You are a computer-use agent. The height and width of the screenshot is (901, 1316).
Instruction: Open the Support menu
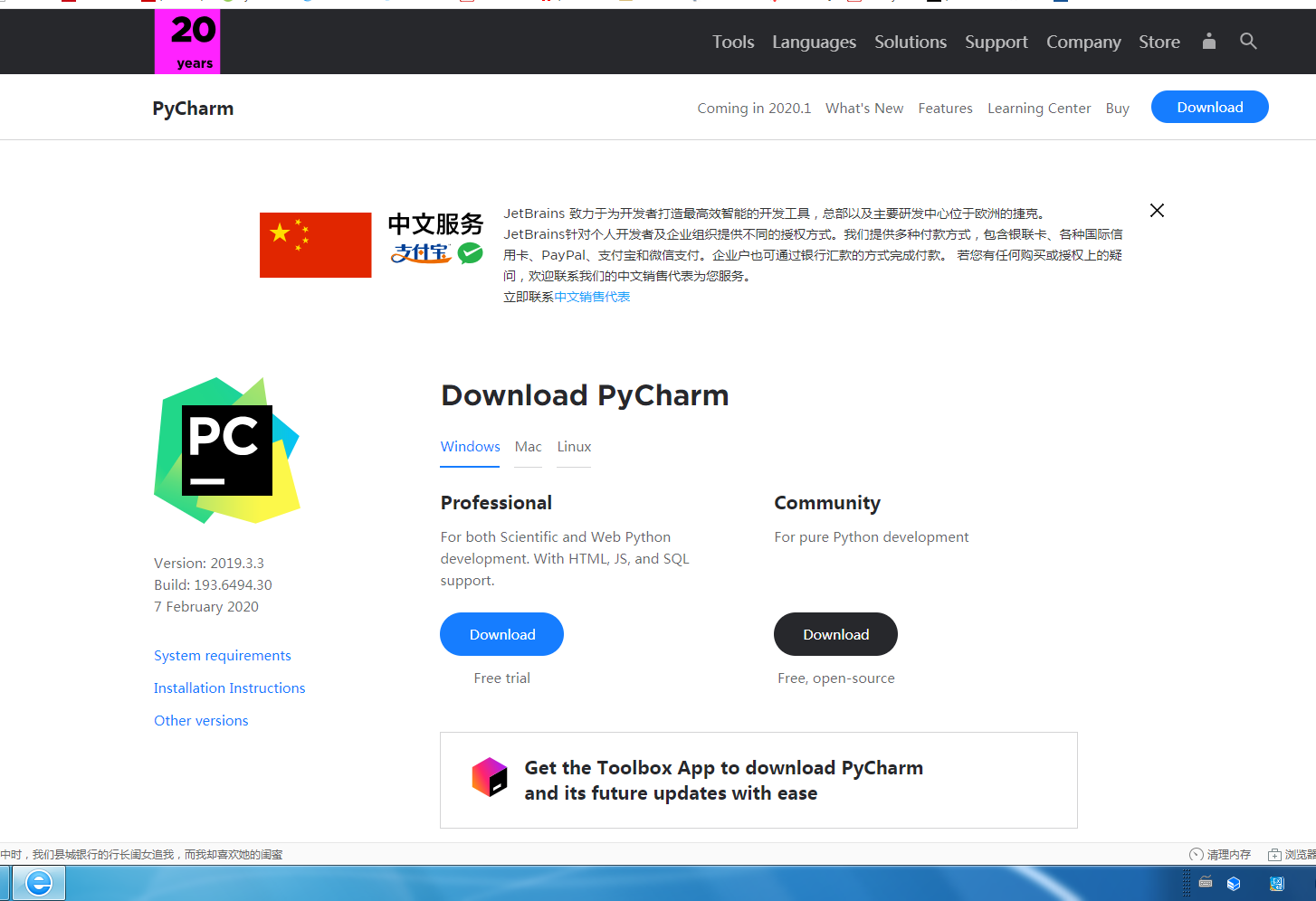point(997,42)
